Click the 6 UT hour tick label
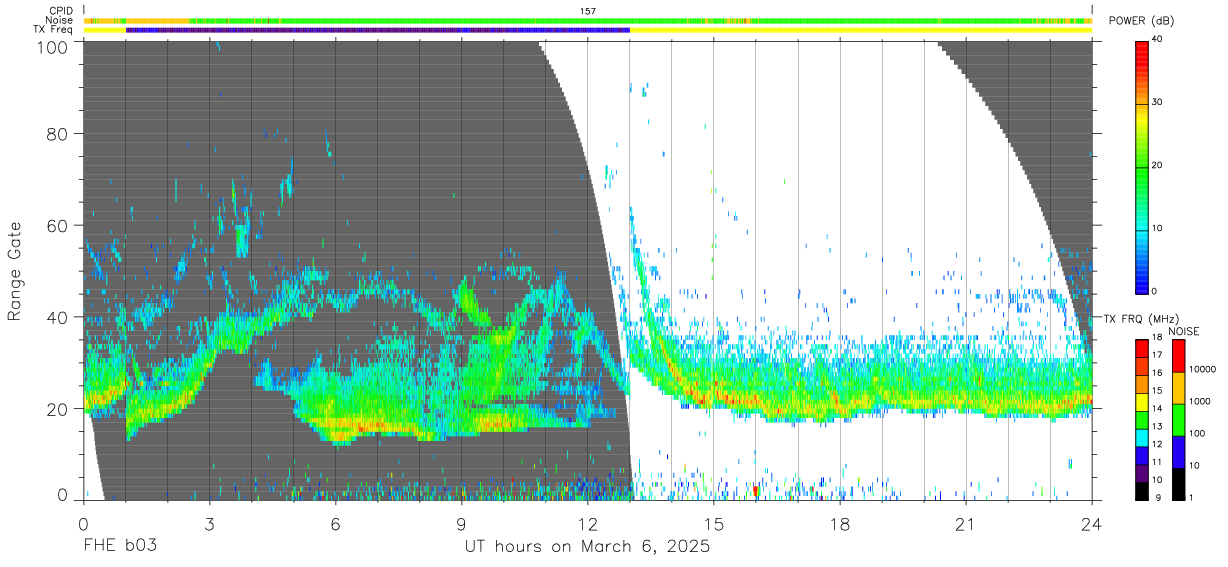Screen dimensions: 1228x567 336,524
